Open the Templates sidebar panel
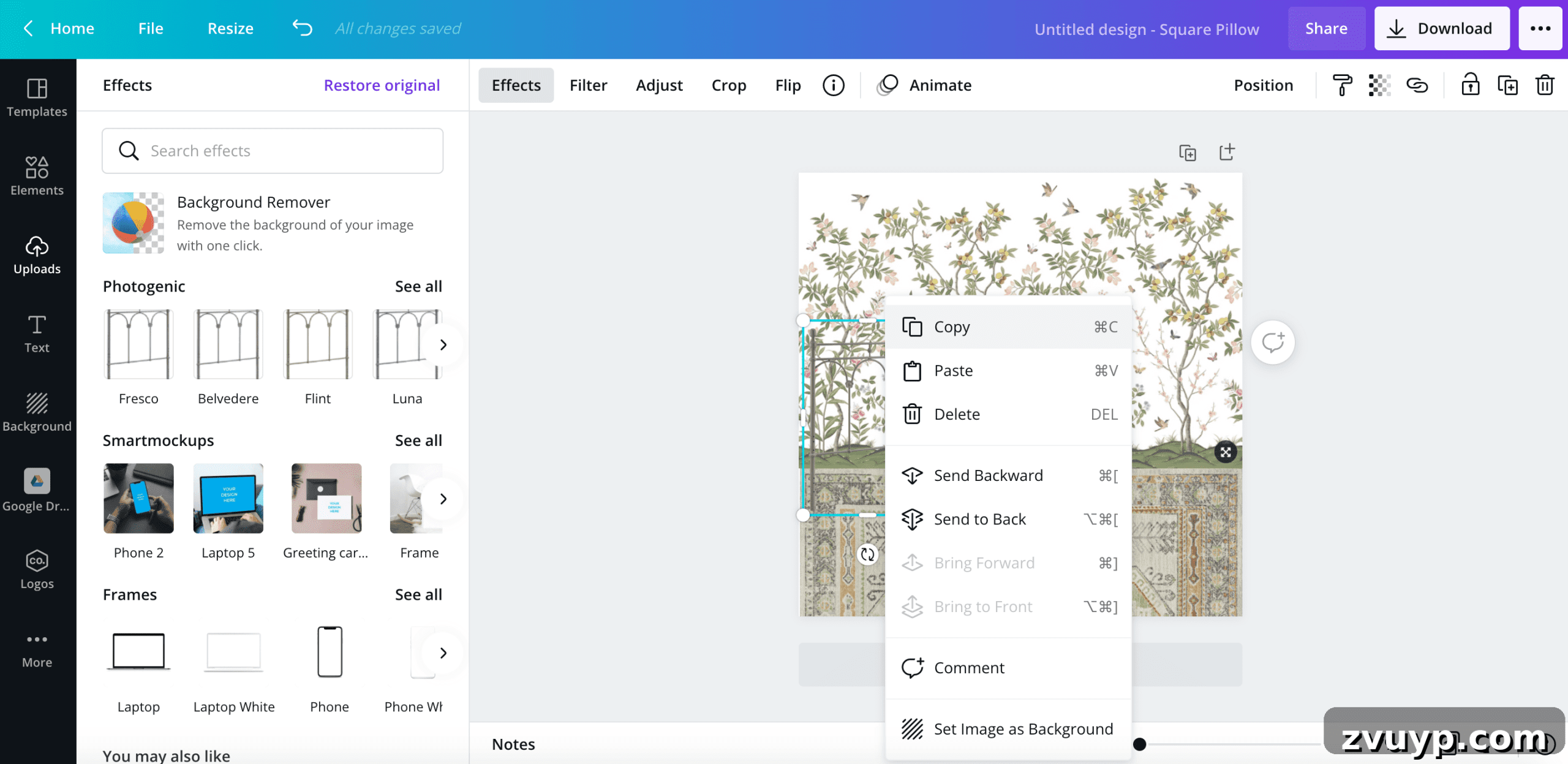The height and width of the screenshot is (764, 1568). [x=37, y=98]
